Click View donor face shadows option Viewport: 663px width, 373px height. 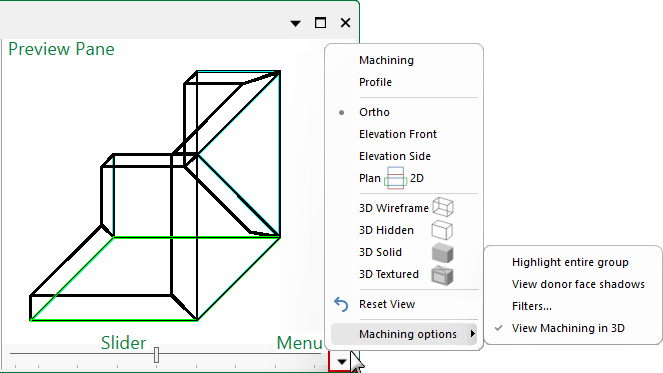coord(578,284)
